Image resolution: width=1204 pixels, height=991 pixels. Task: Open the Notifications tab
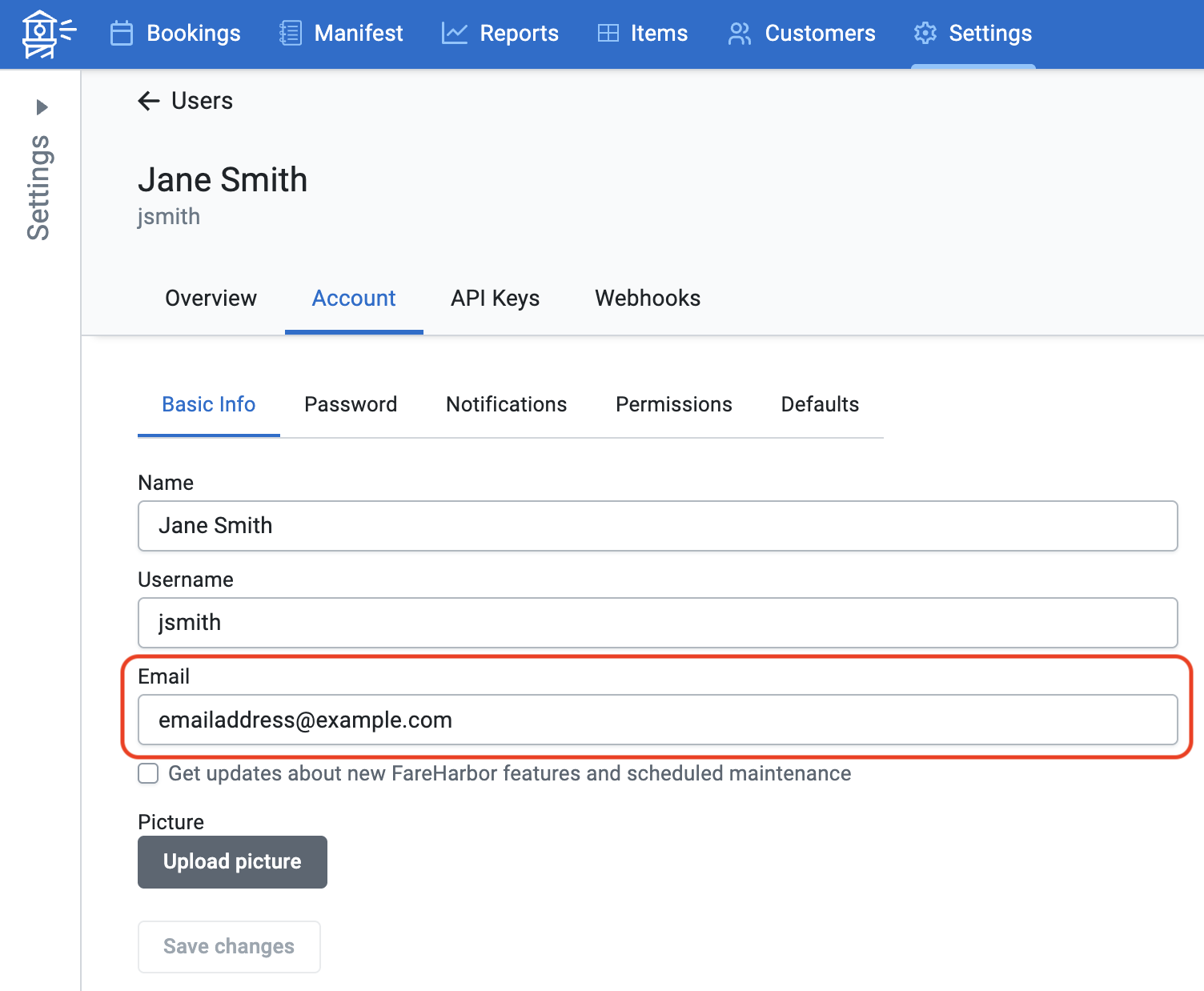(506, 404)
